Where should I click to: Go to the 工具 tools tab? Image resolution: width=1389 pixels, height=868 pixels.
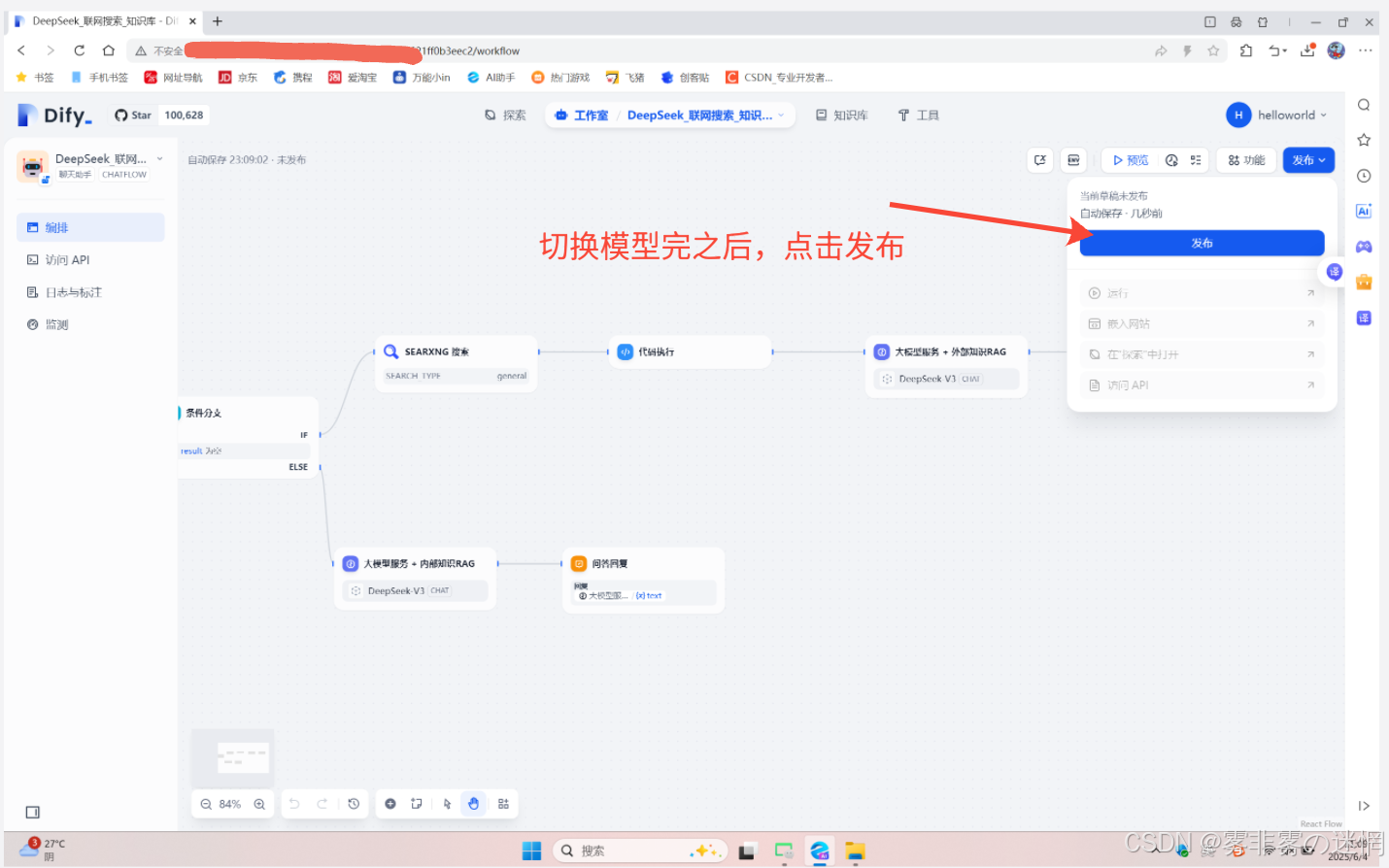pos(918,116)
